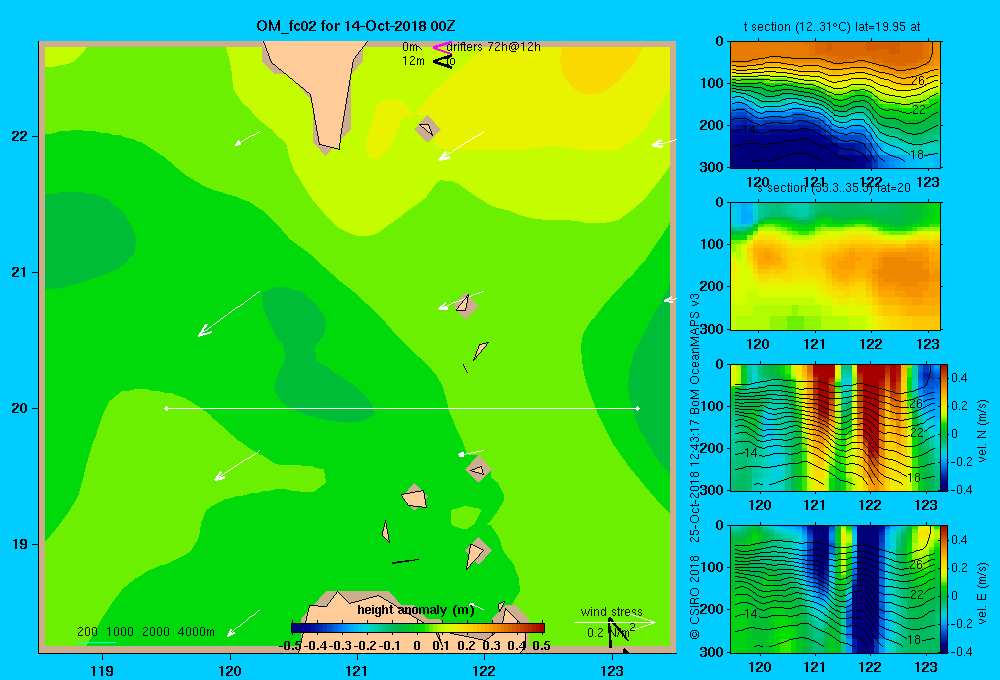Click the "t section (12..31°C) lat=19.95" title

(832, 27)
